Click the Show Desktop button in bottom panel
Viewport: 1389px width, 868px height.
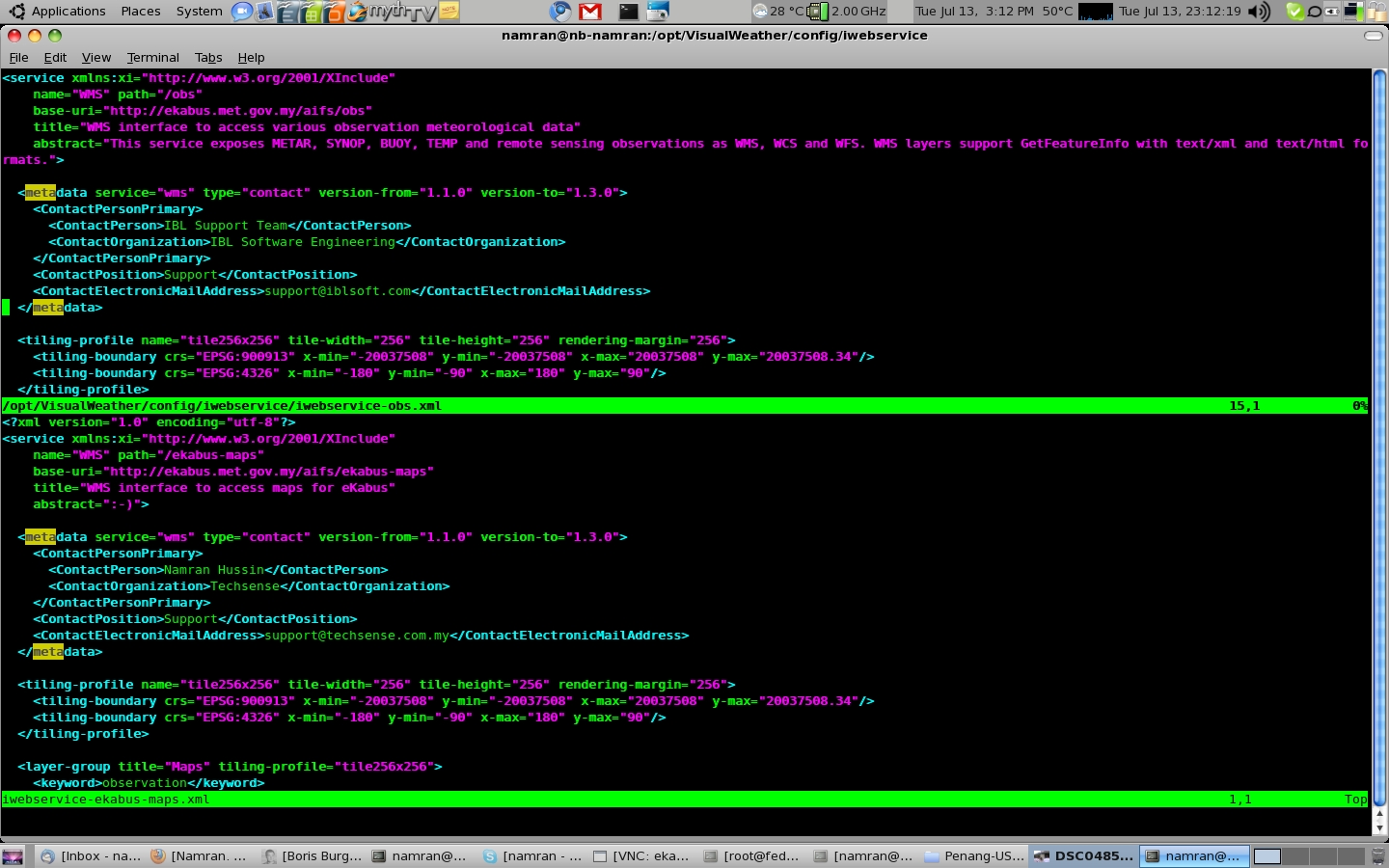coord(13,856)
